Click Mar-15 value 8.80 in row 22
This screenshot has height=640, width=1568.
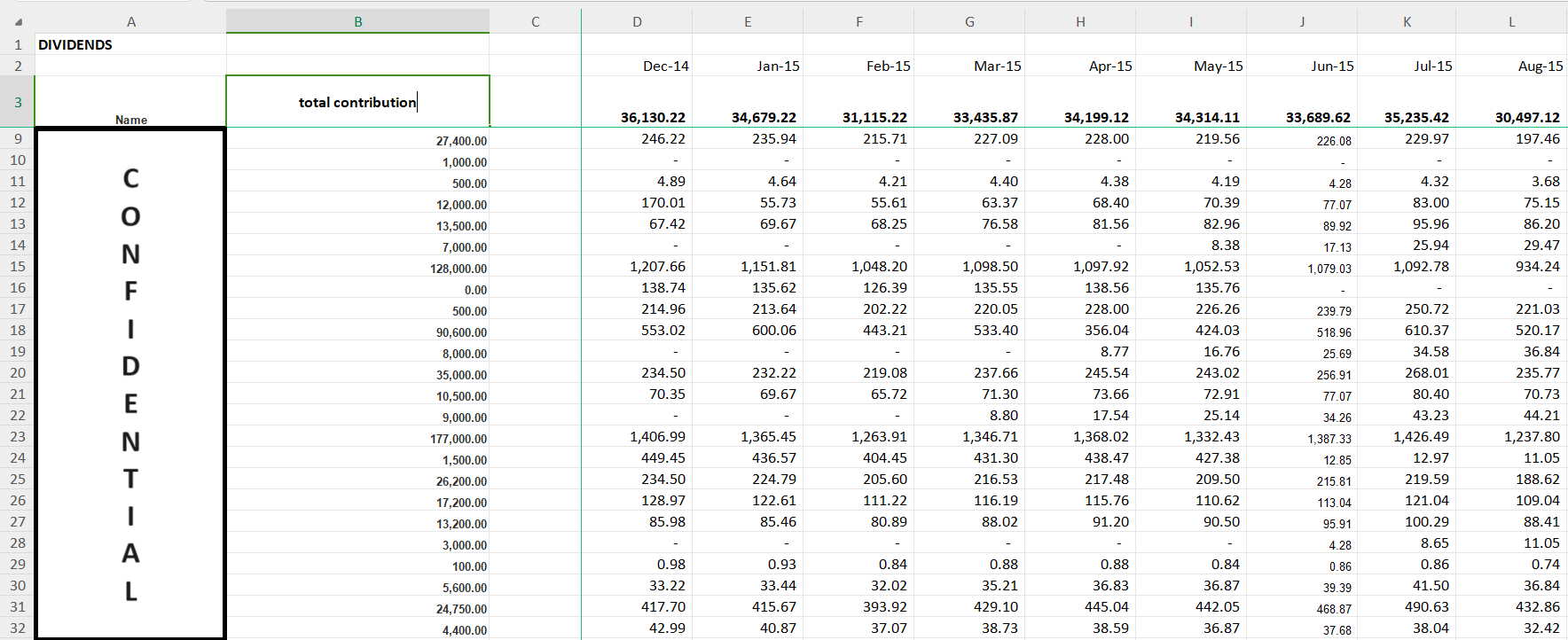click(969, 415)
